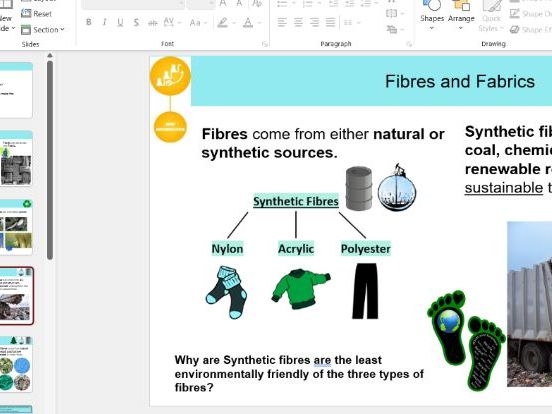
Task: Select slide thumbnail with recycling symbol
Action: [x=16, y=227]
